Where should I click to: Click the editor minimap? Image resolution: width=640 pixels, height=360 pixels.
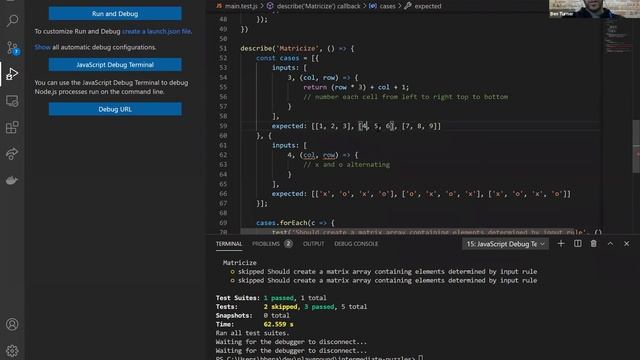(618, 37)
